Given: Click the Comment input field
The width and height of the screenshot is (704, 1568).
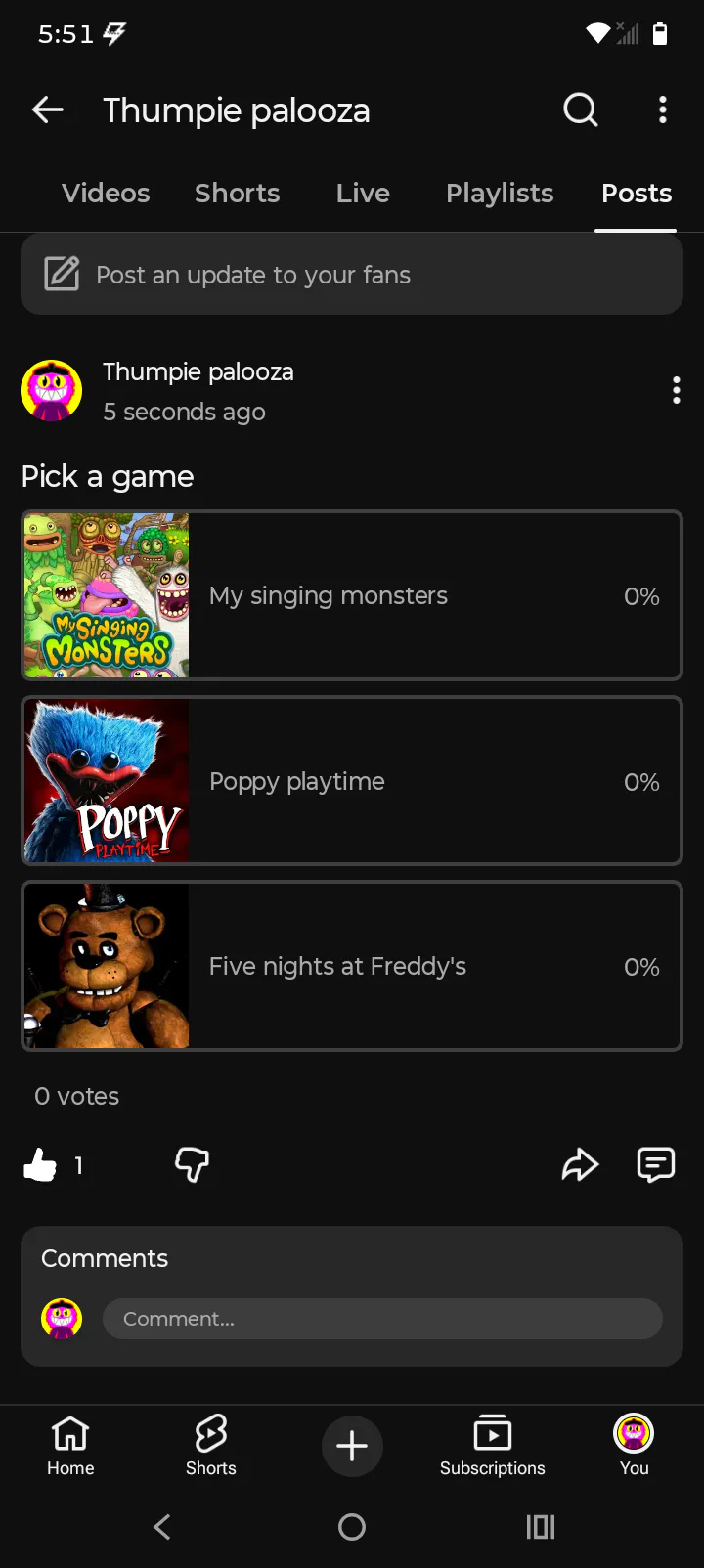Looking at the screenshot, I should [x=381, y=1319].
